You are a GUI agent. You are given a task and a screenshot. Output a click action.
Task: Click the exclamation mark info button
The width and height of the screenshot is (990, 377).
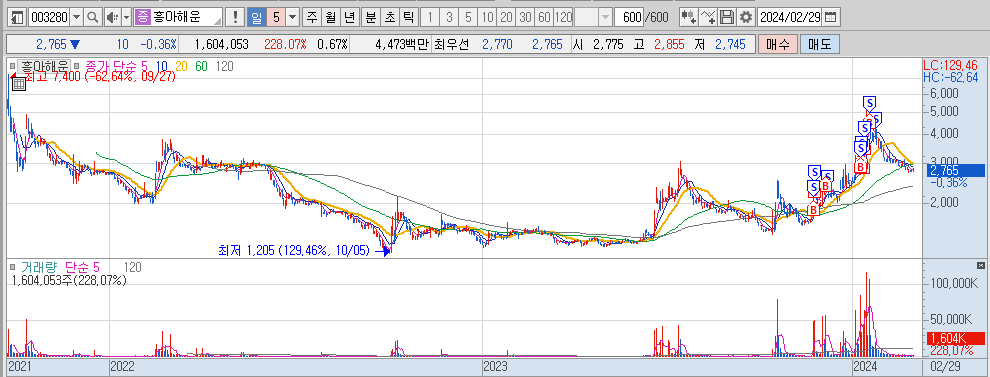[236, 17]
